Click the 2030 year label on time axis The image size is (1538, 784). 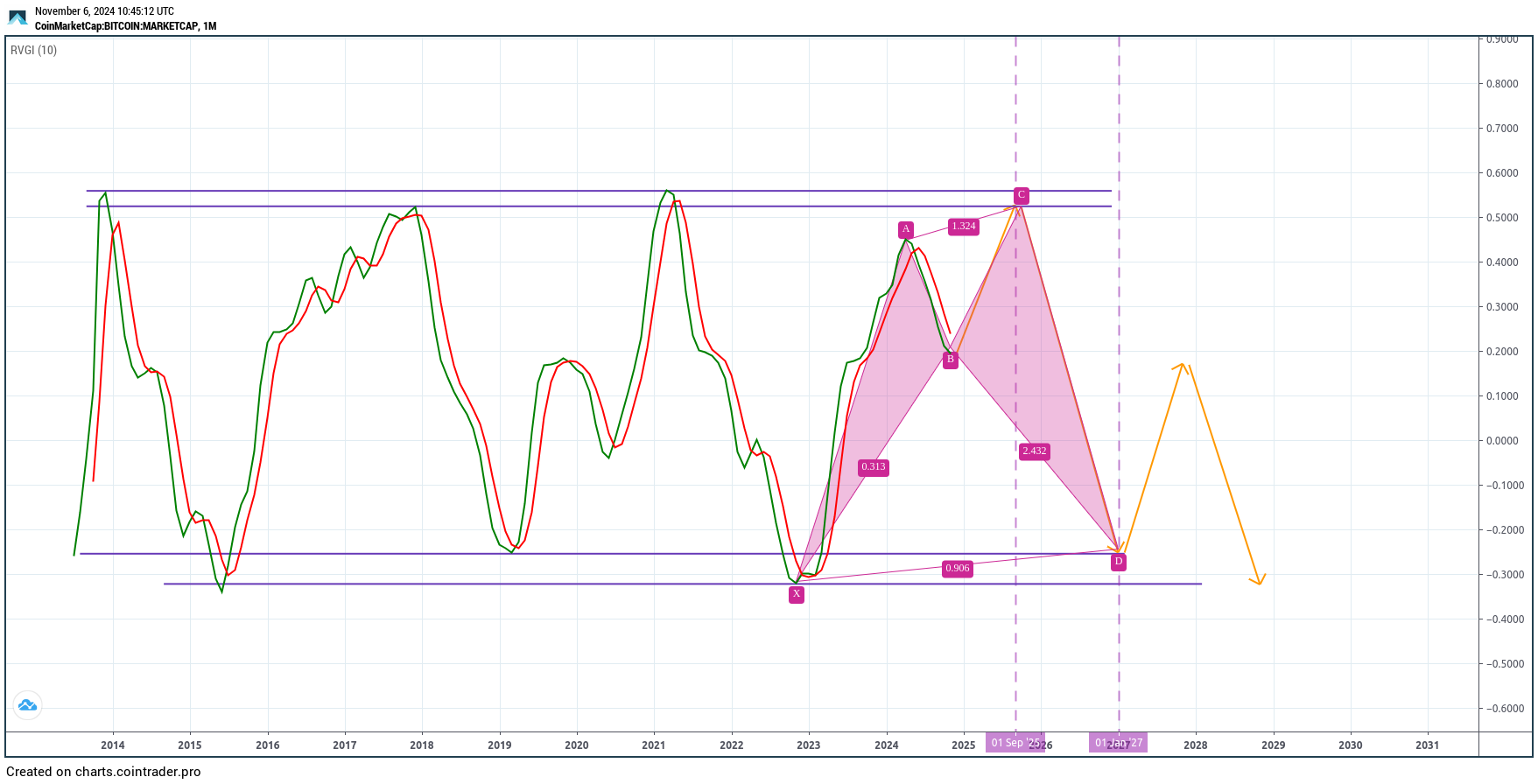1351,745
